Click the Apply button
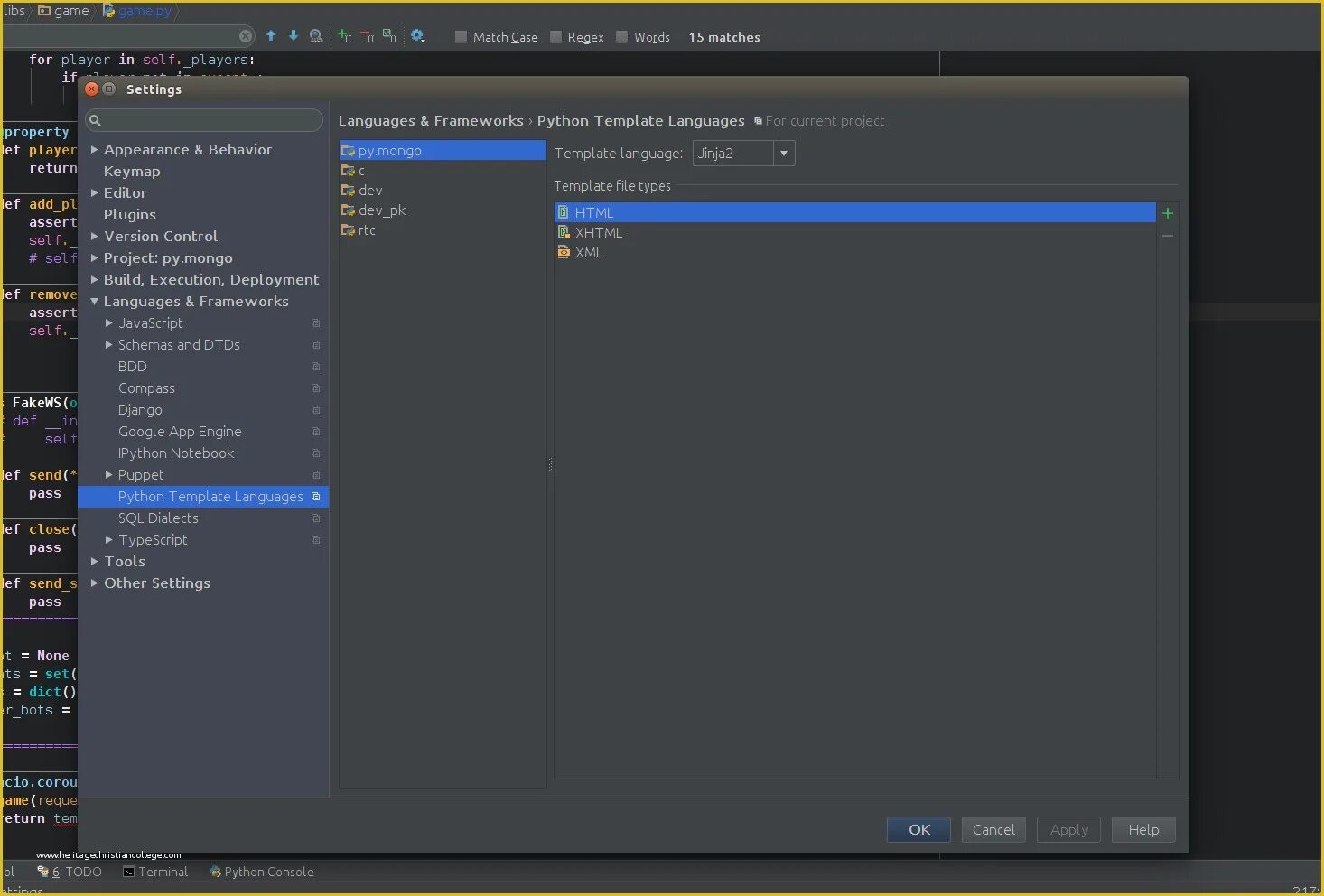The image size is (1324, 896). (1069, 829)
